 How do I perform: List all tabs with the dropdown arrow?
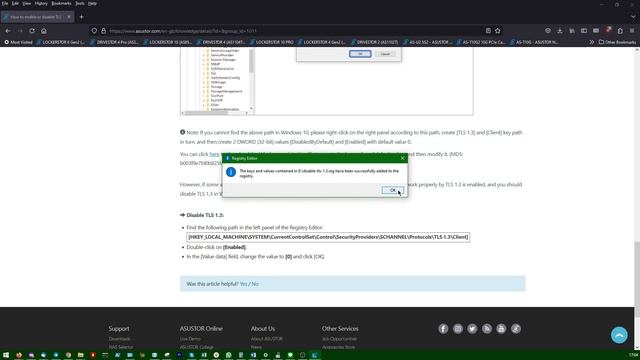coord(633,17)
